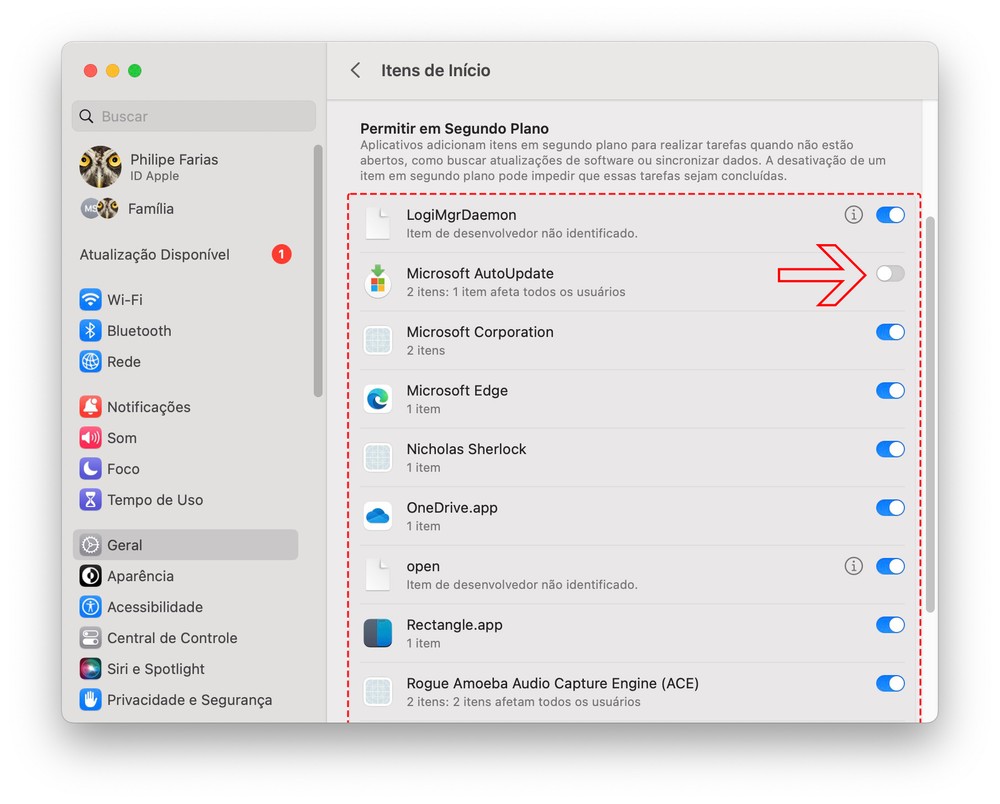The image size is (1000, 804).
Task: Click 'Microsoft Corporation' item name
Action: pos(480,332)
